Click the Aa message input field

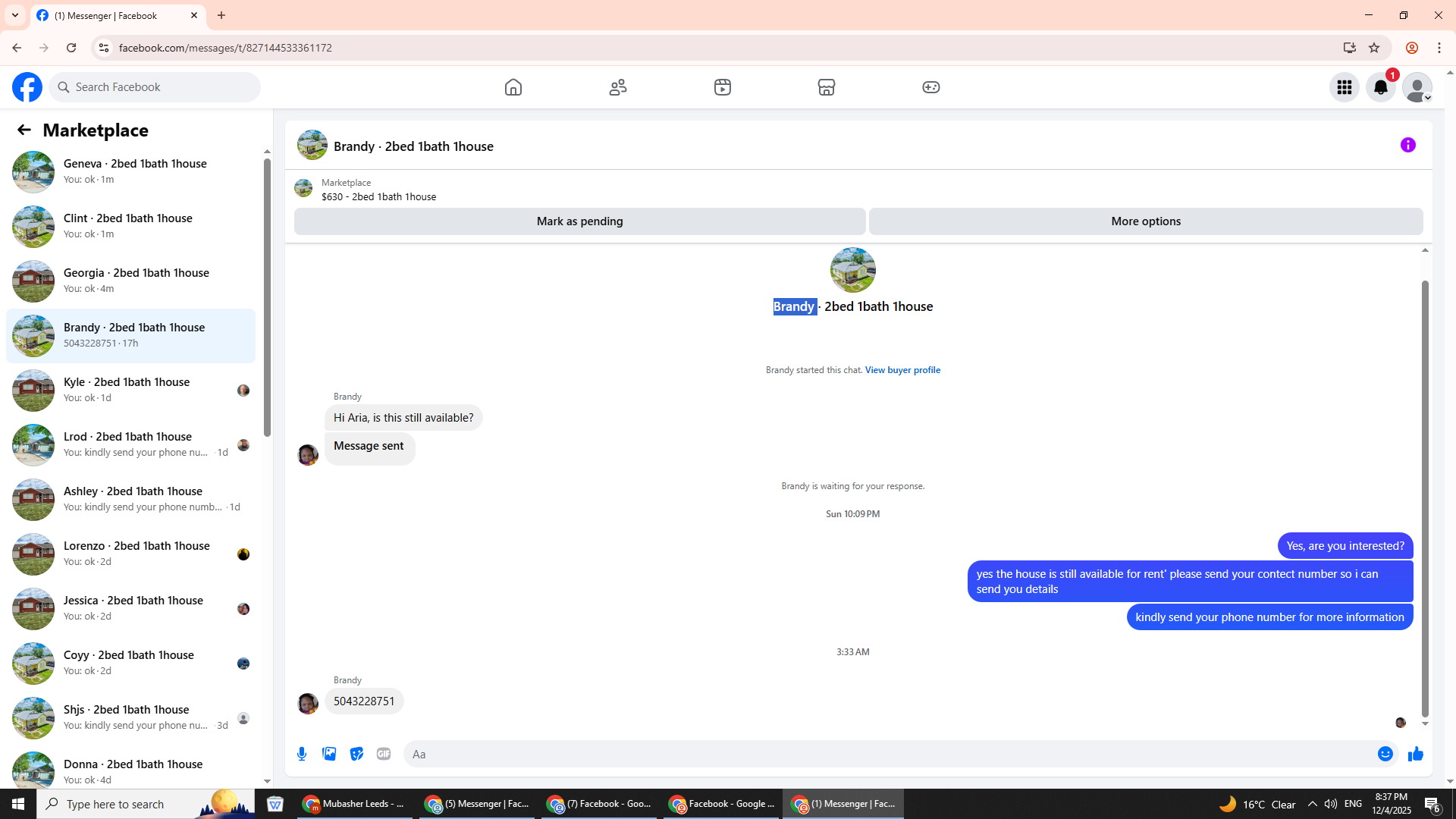(887, 754)
